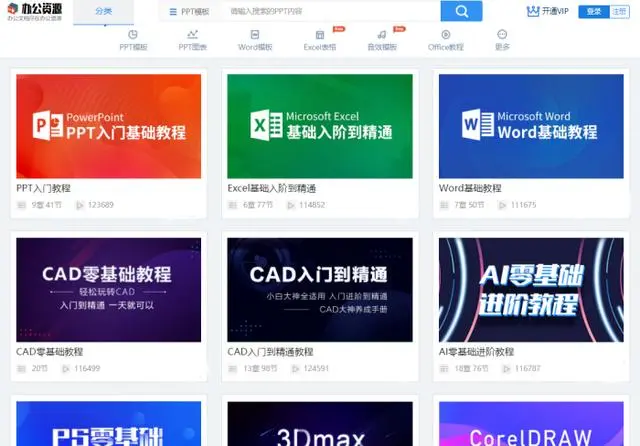The image size is (640, 446).
Task: Click chapter list icon under Word基础教程
Action: (444, 205)
